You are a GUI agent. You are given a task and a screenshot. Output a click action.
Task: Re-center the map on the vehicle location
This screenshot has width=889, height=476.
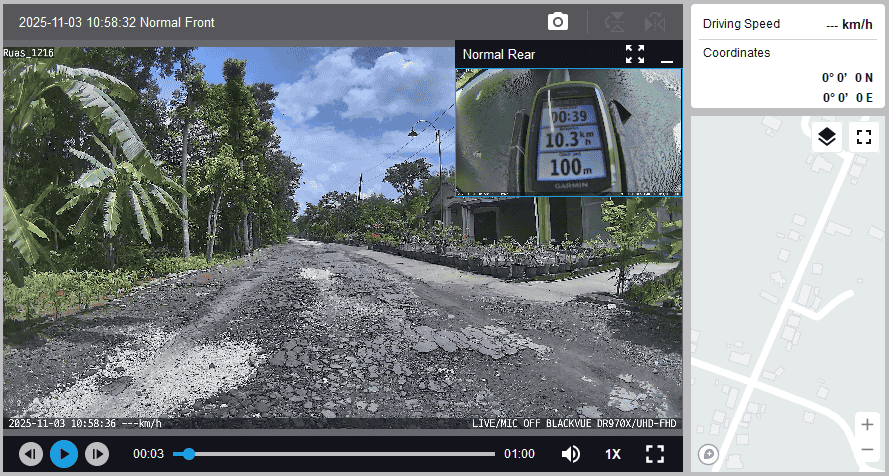tap(709, 454)
